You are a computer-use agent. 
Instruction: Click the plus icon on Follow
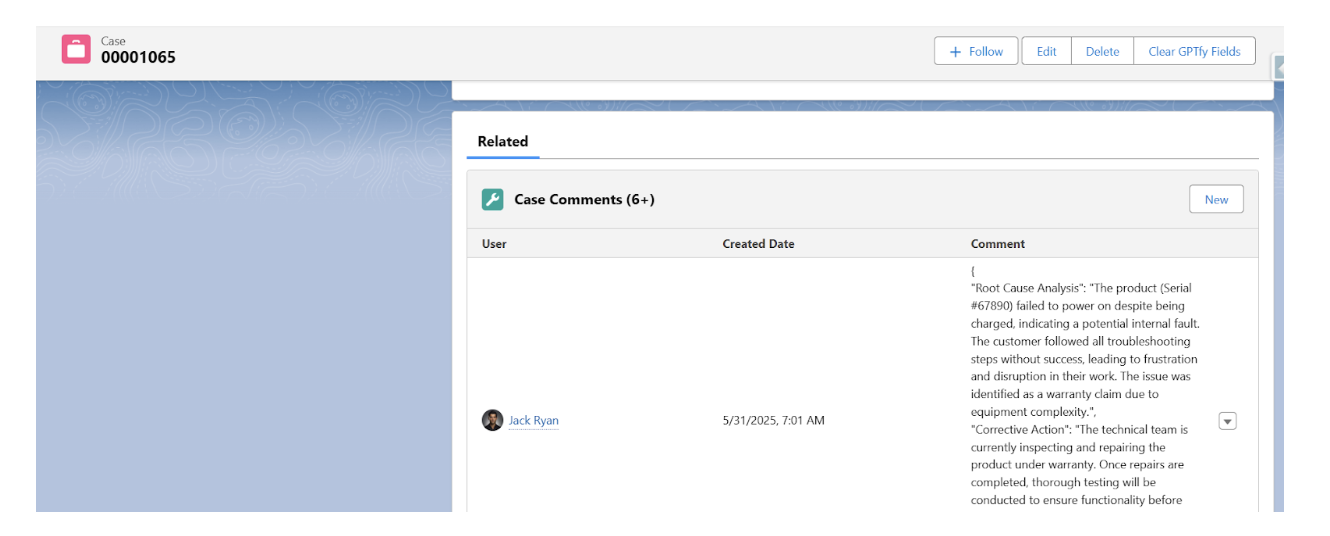pyautogui.click(x=955, y=51)
